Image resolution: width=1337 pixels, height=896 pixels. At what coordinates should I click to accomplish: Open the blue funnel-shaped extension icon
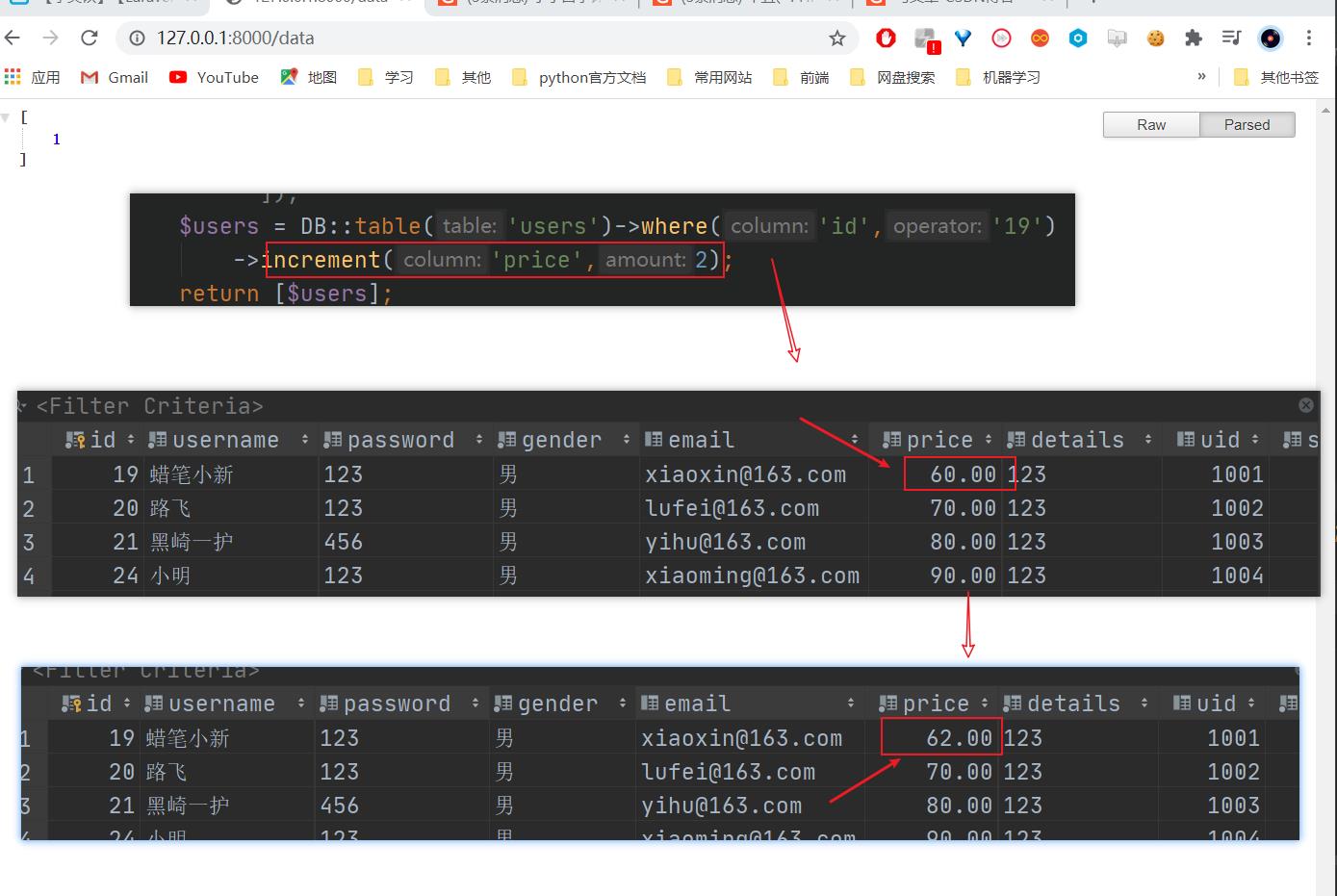964,38
